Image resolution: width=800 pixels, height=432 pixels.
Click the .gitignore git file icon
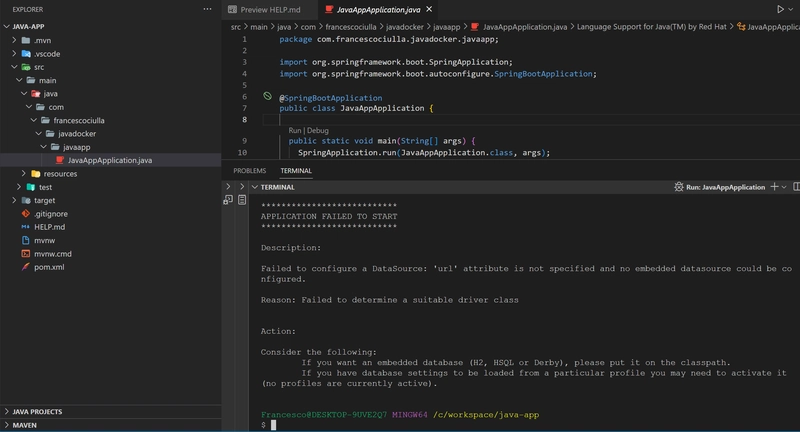(x=26, y=213)
